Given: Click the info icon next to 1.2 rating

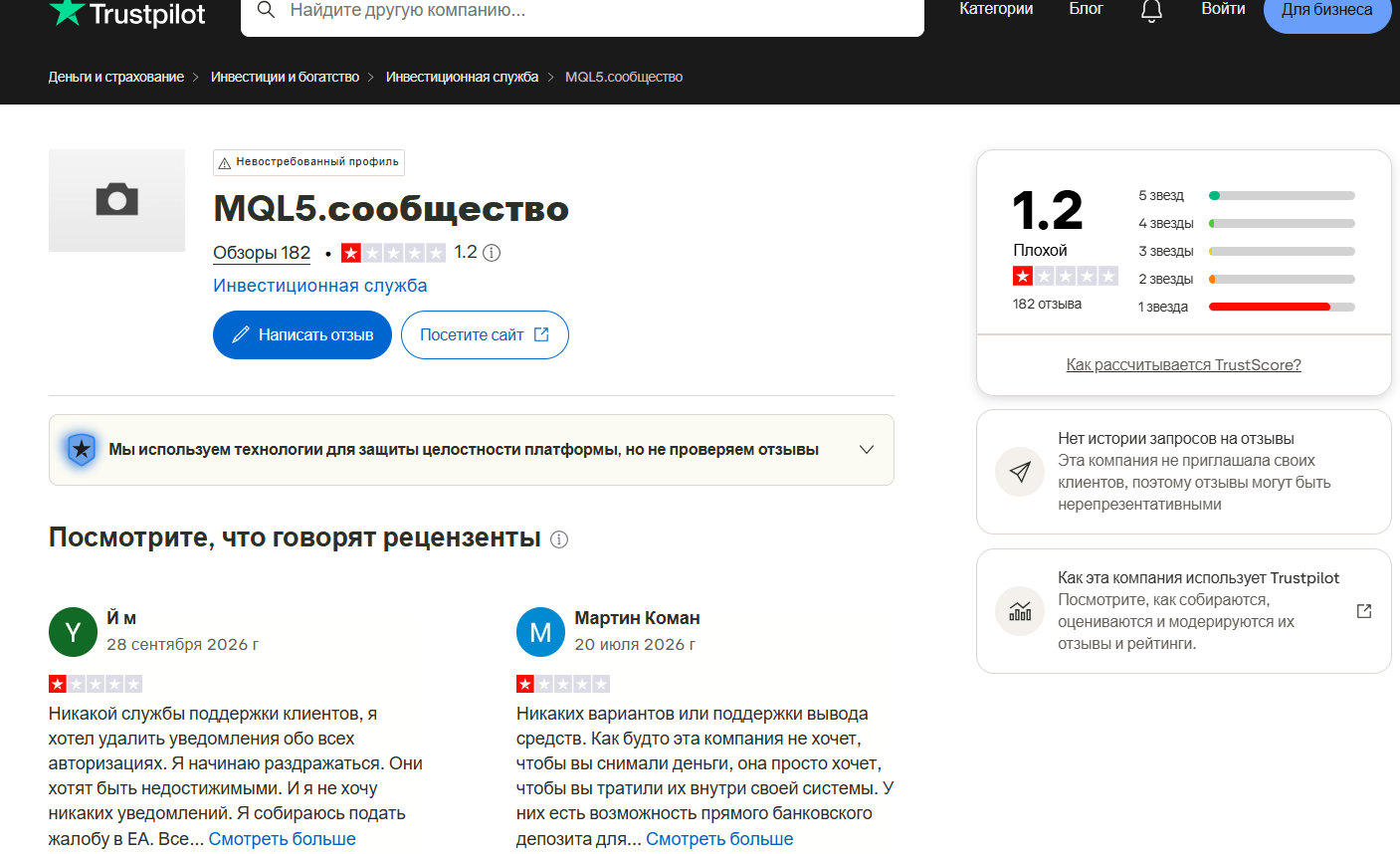Looking at the screenshot, I should pos(492,253).
